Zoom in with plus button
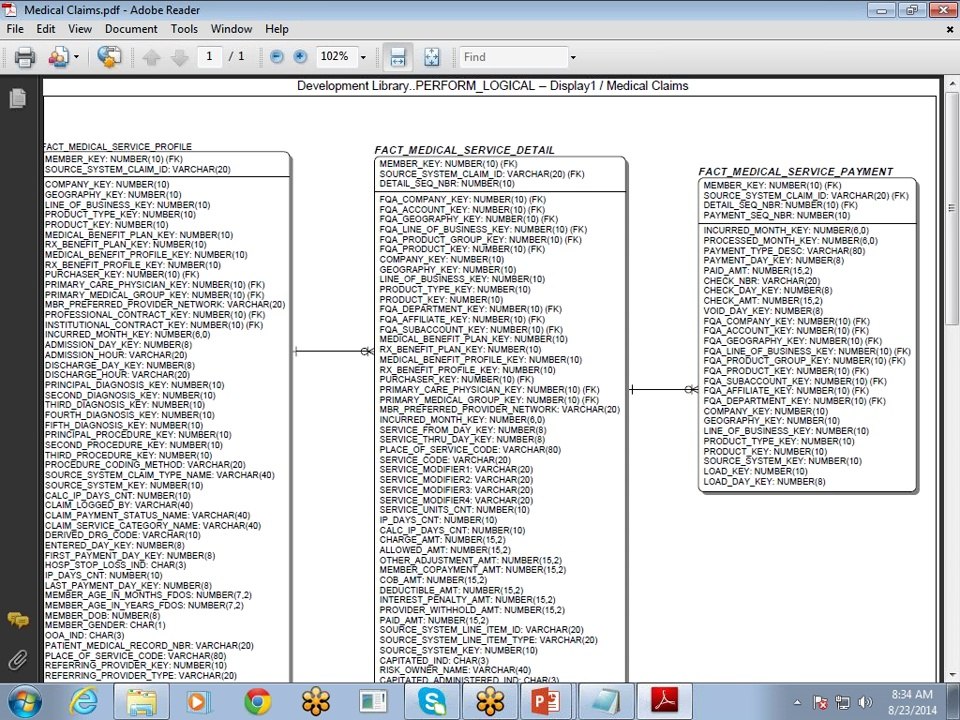This screenshot has height=720, width=960. tap(300, 57)
